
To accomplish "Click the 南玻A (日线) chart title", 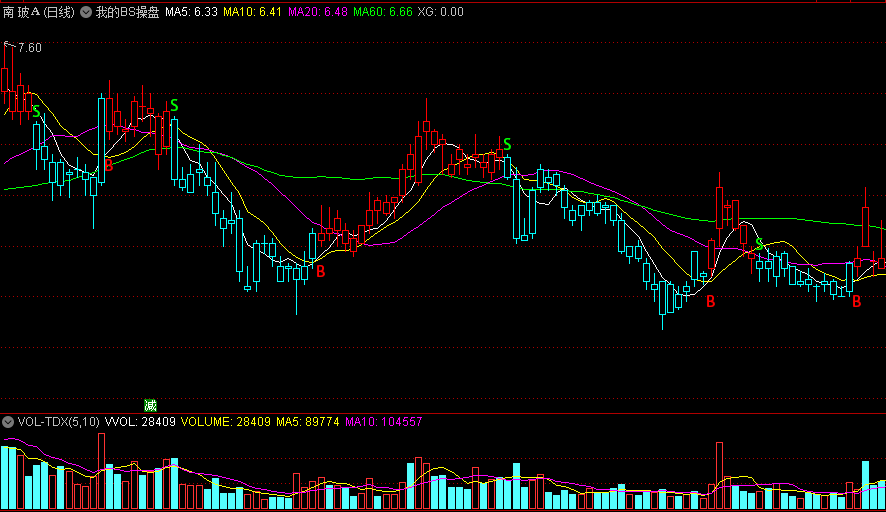I will click(x=38, y=12).
